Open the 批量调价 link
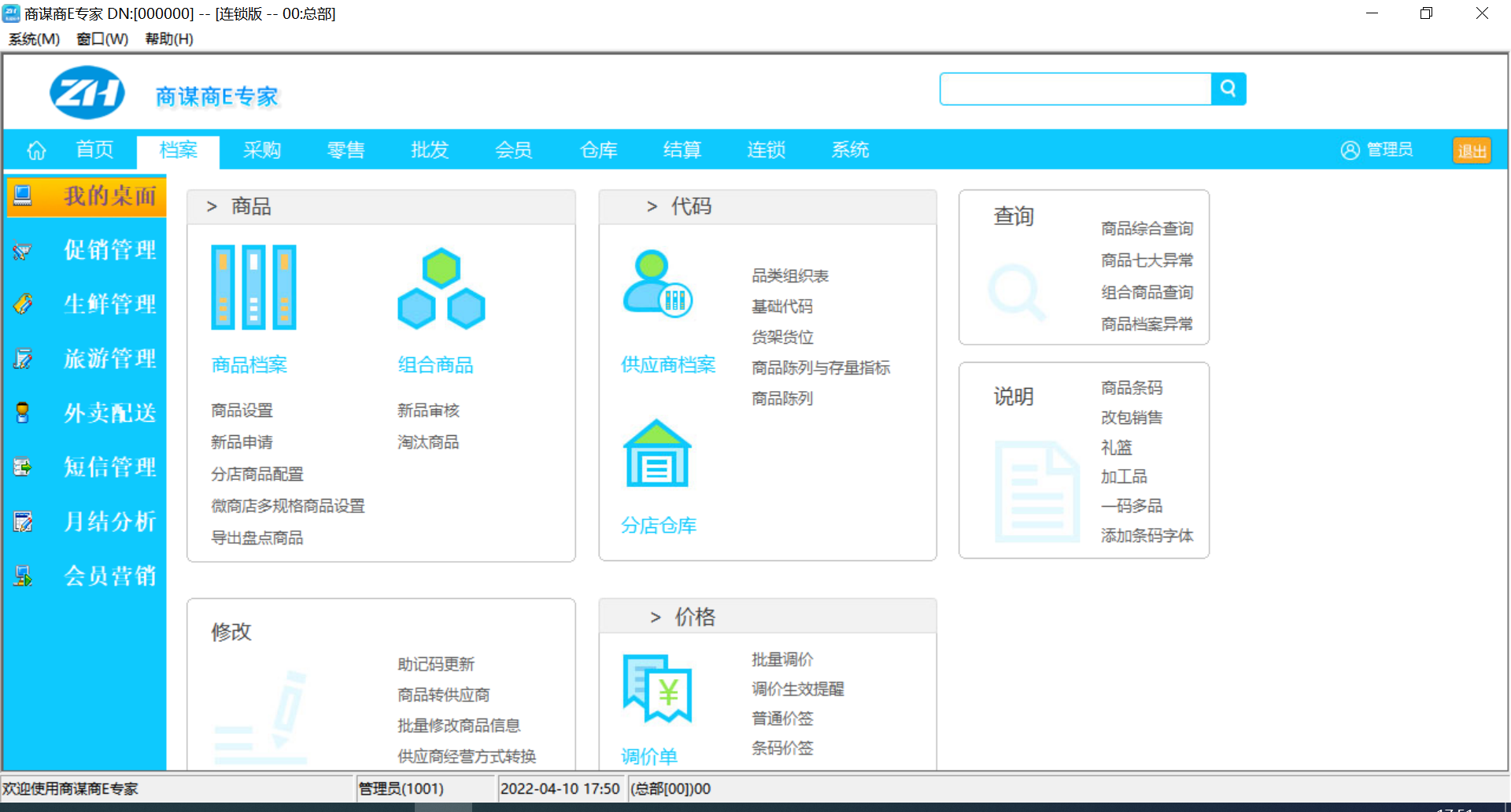Image resolution: width=1511 pixels, height=812 pixels. tap(782, 659)
